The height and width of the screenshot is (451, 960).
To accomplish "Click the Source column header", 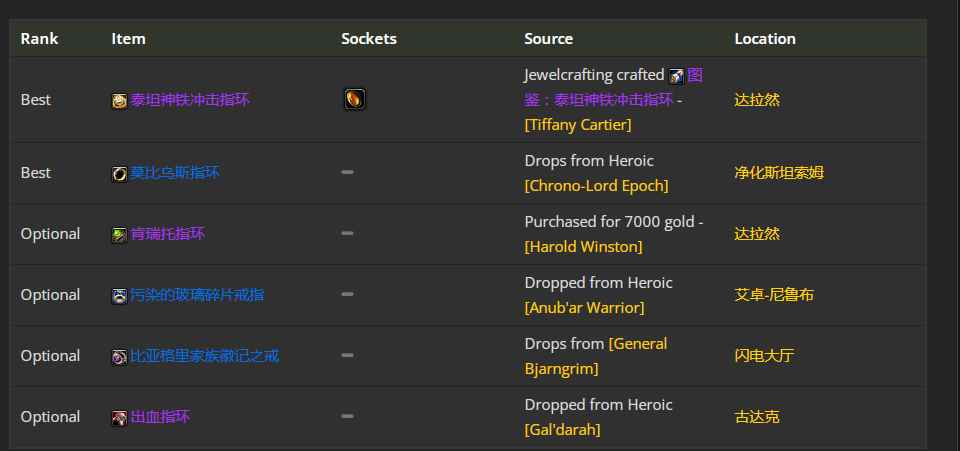I will pos(548,39).
